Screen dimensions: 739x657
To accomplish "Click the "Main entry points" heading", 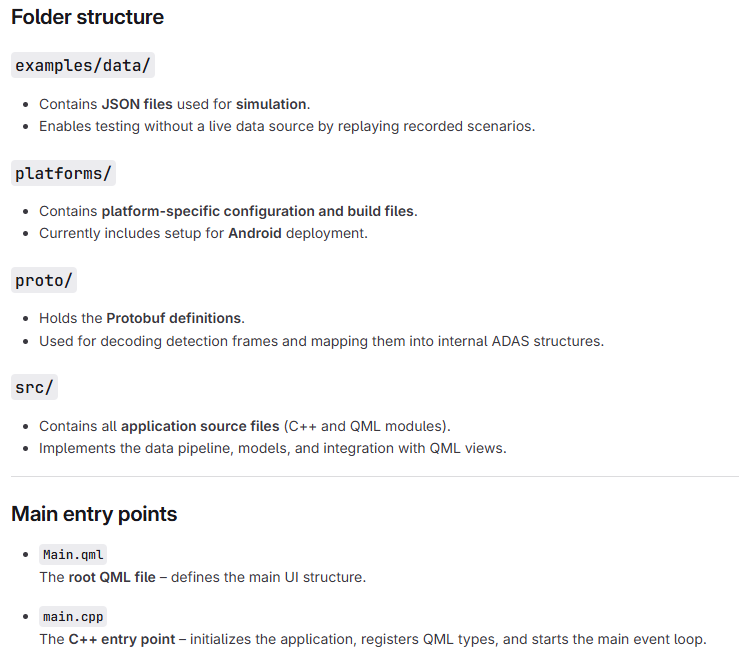I will (94, 514).
